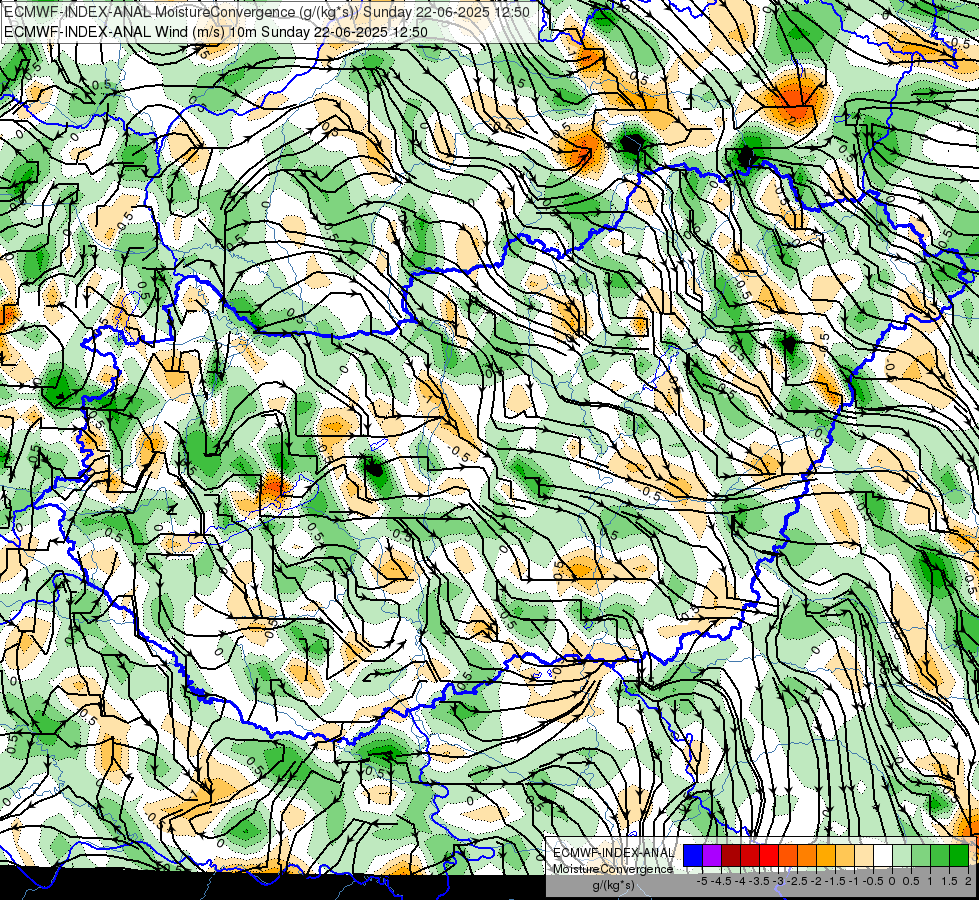Click the legend swatch between 1 and 1.5
979x900 pixels.
(x=940, y=855)
